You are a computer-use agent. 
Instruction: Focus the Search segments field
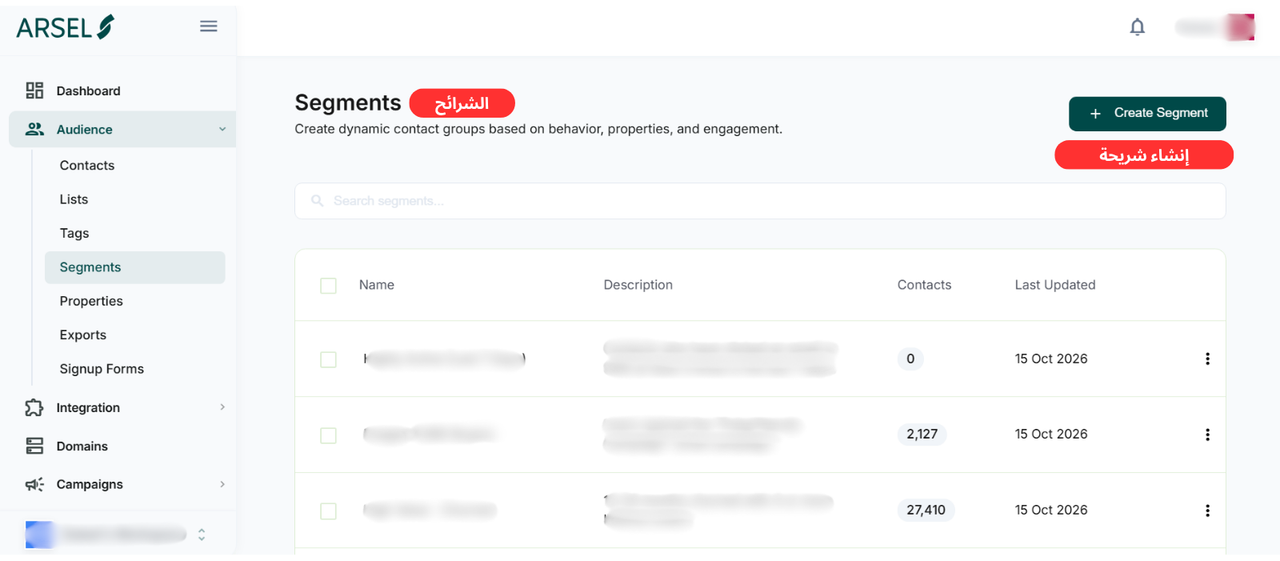760,201
